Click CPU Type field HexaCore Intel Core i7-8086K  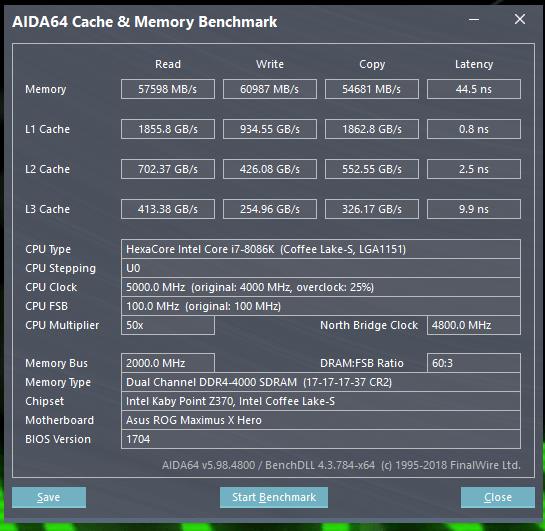pos(321,249)
